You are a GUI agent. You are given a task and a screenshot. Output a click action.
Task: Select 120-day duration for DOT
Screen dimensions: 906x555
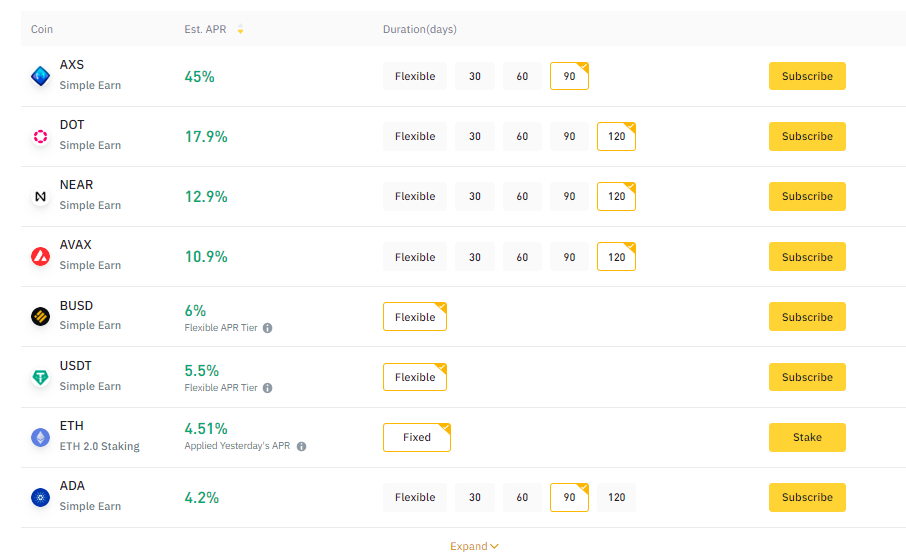click(617, 136)
